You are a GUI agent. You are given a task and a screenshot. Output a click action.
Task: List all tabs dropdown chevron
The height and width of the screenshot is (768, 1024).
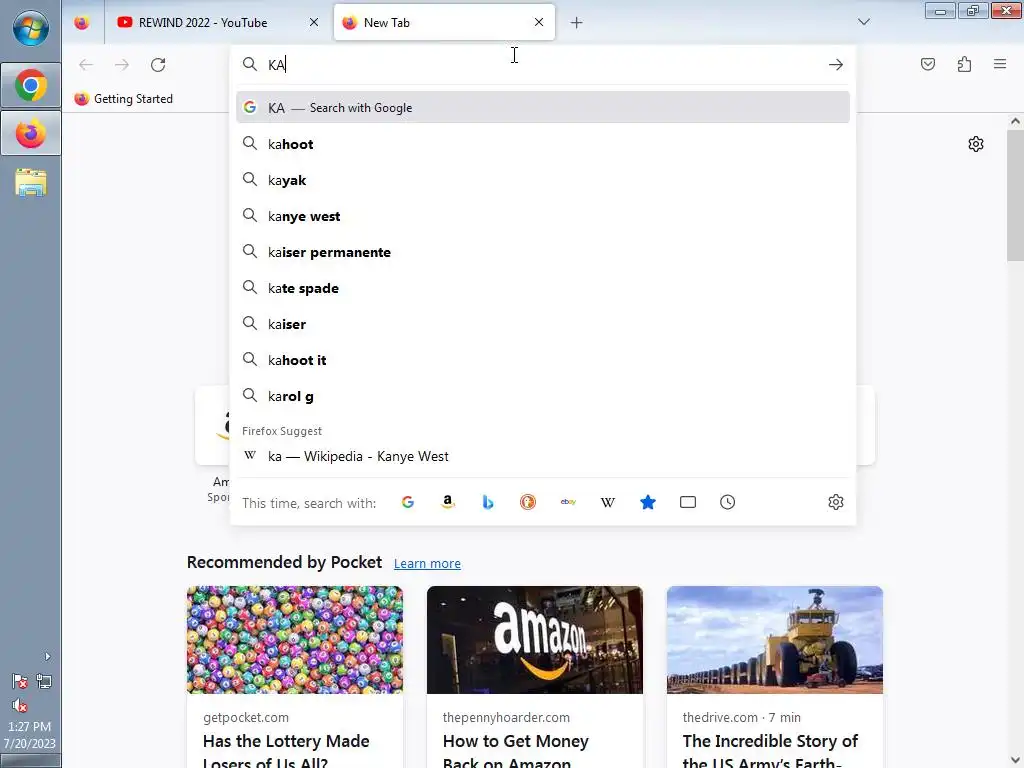tap(863, 22)
